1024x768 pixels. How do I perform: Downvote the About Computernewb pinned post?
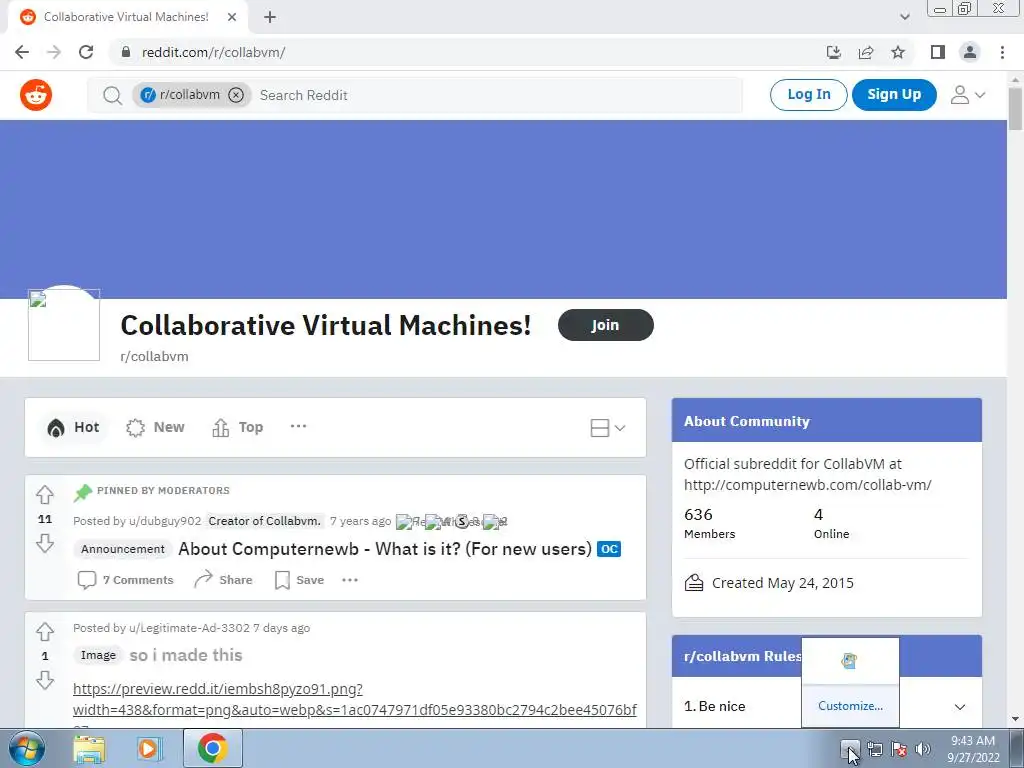44,543
